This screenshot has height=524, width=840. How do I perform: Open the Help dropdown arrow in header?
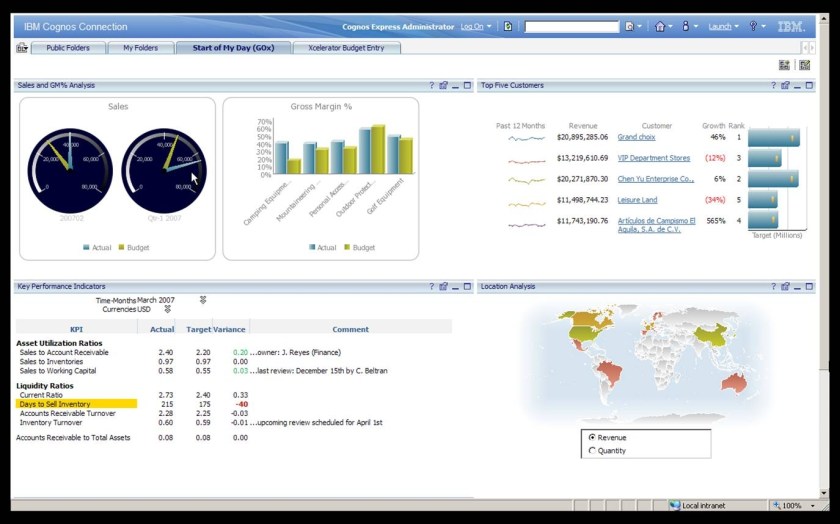763,27
